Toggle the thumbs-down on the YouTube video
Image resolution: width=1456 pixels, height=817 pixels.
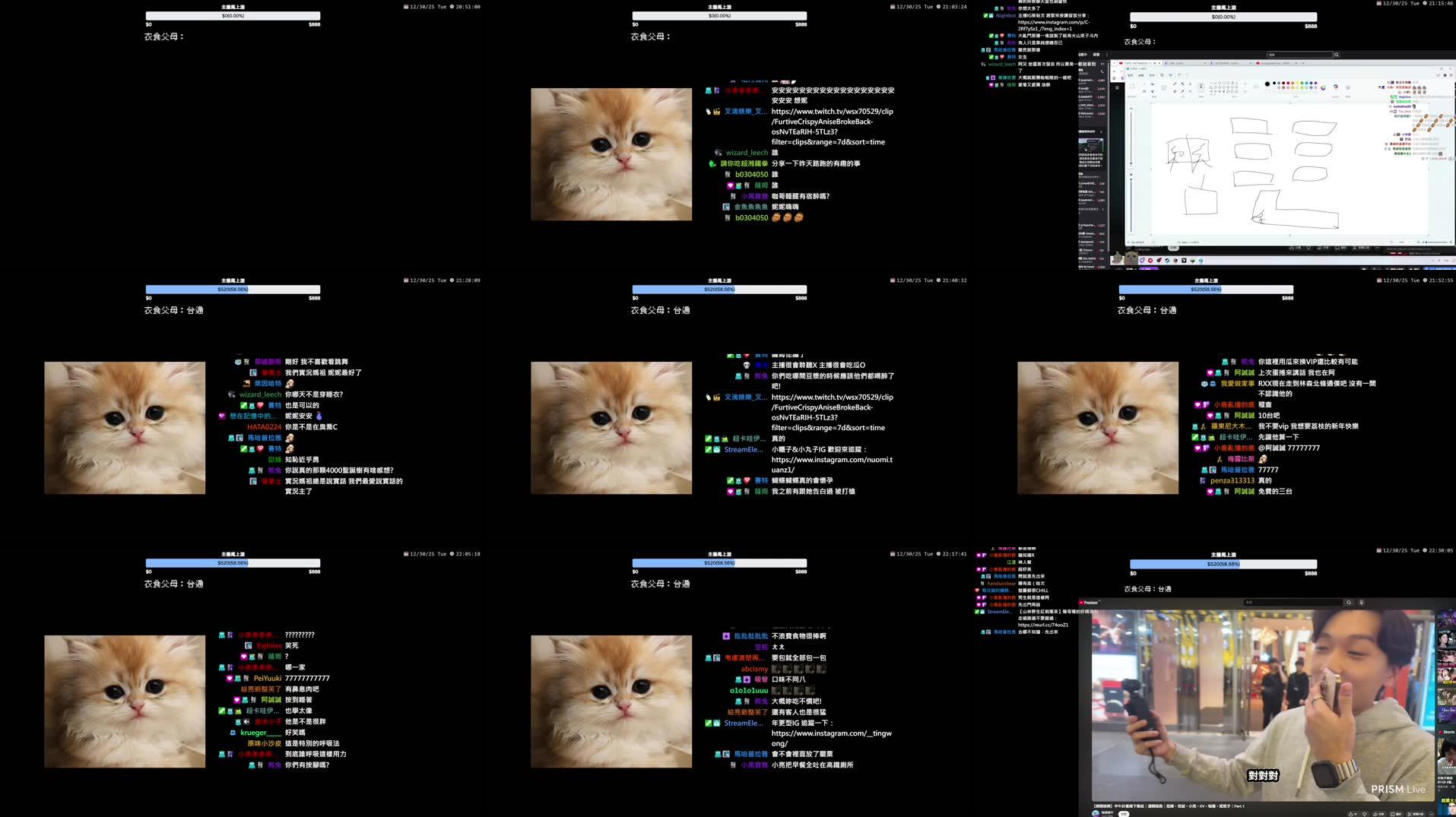point(1365,814)
